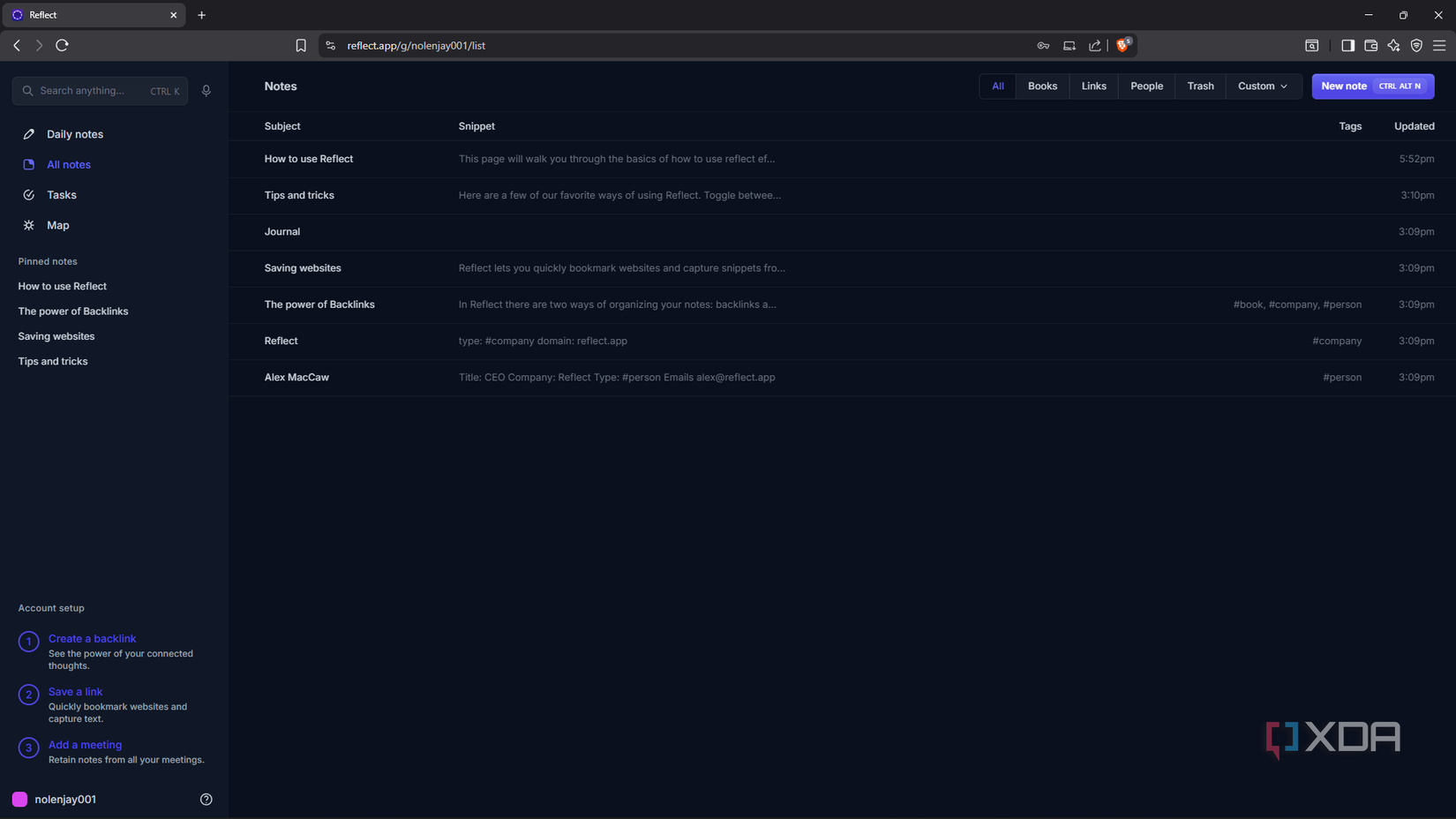Click the address bar URL

pyautogui.click(x=416, y=46)
